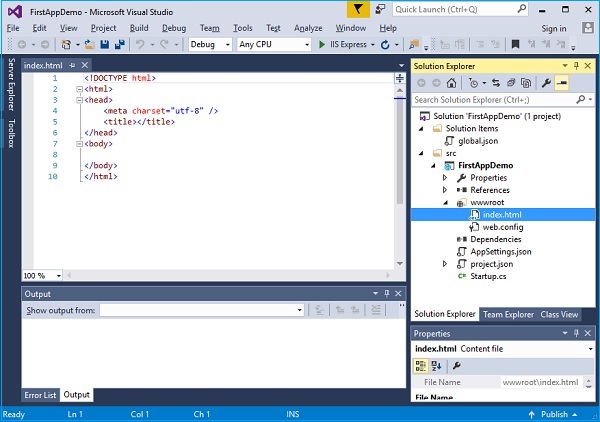Click the Save All toolbar icon

(119, 45)
